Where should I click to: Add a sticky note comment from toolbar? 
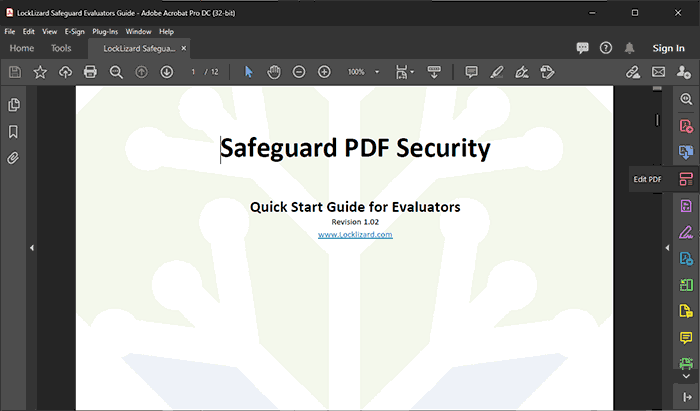pos(471,72)
